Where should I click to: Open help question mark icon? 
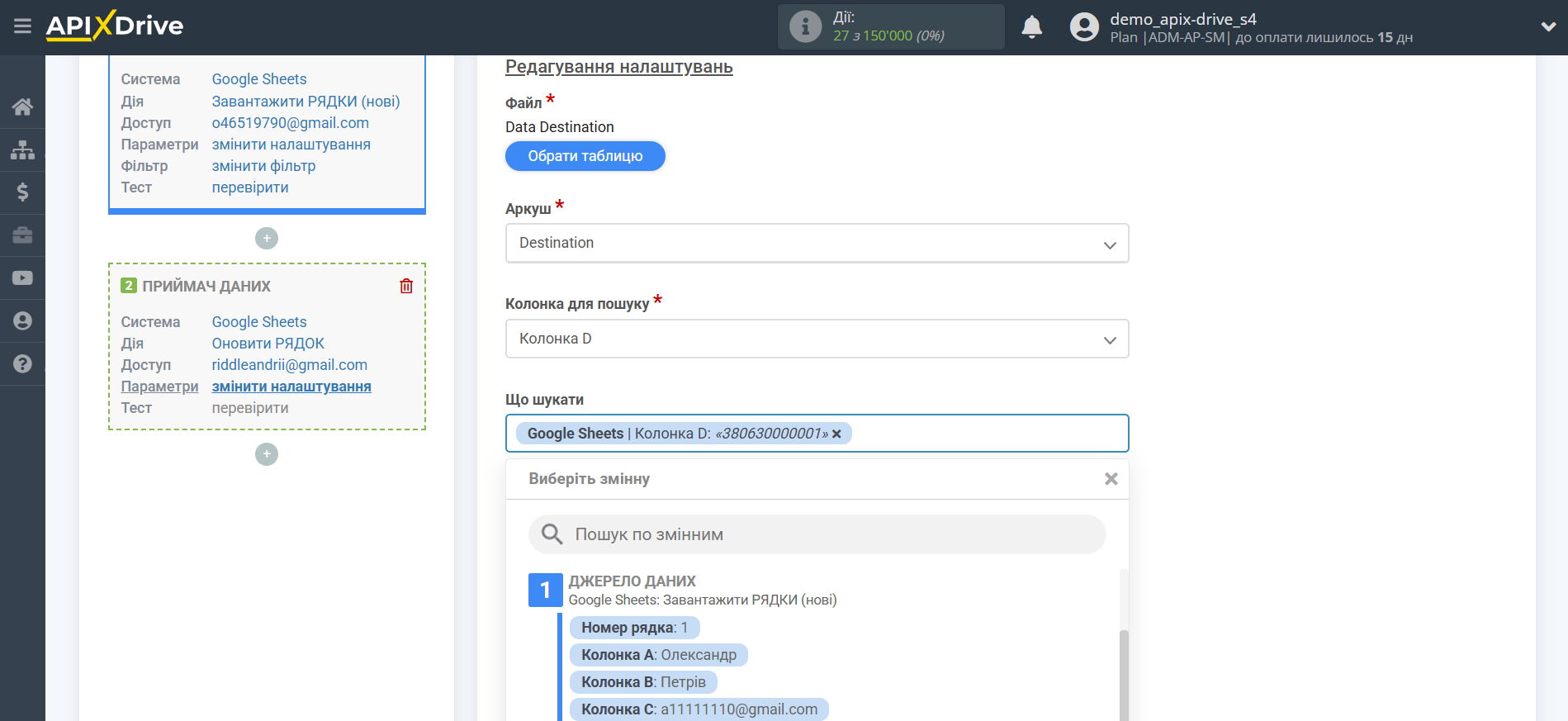click(22, 363)
